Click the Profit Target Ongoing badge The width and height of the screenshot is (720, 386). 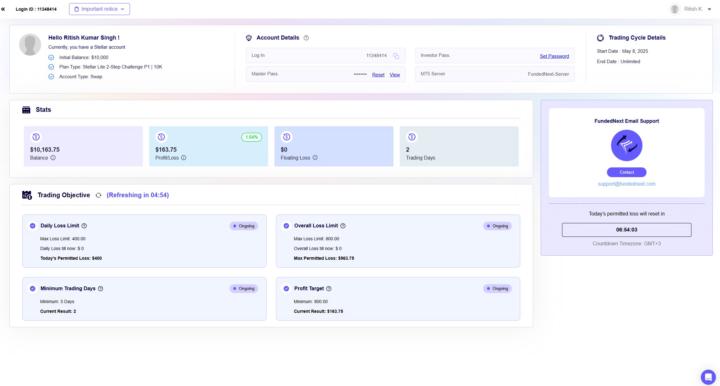(497, 289)
